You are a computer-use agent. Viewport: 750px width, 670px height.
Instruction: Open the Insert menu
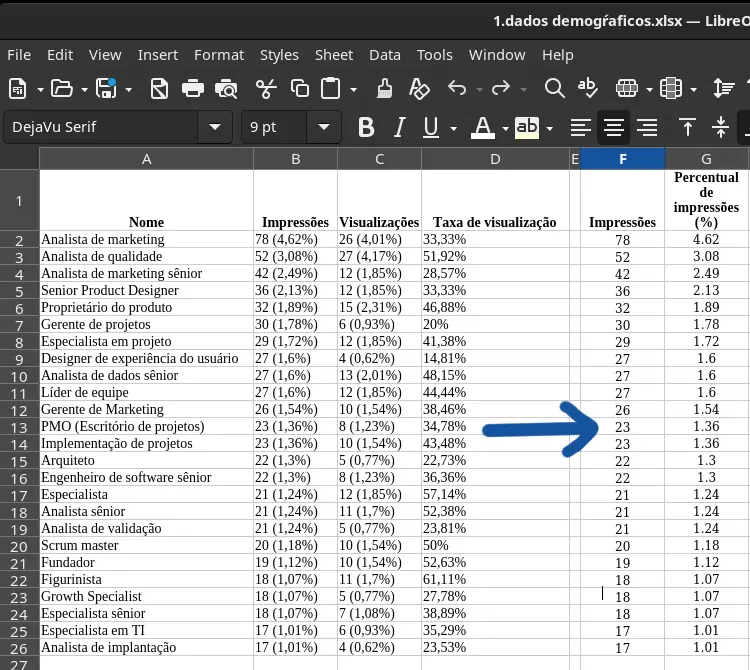[158, 55]
